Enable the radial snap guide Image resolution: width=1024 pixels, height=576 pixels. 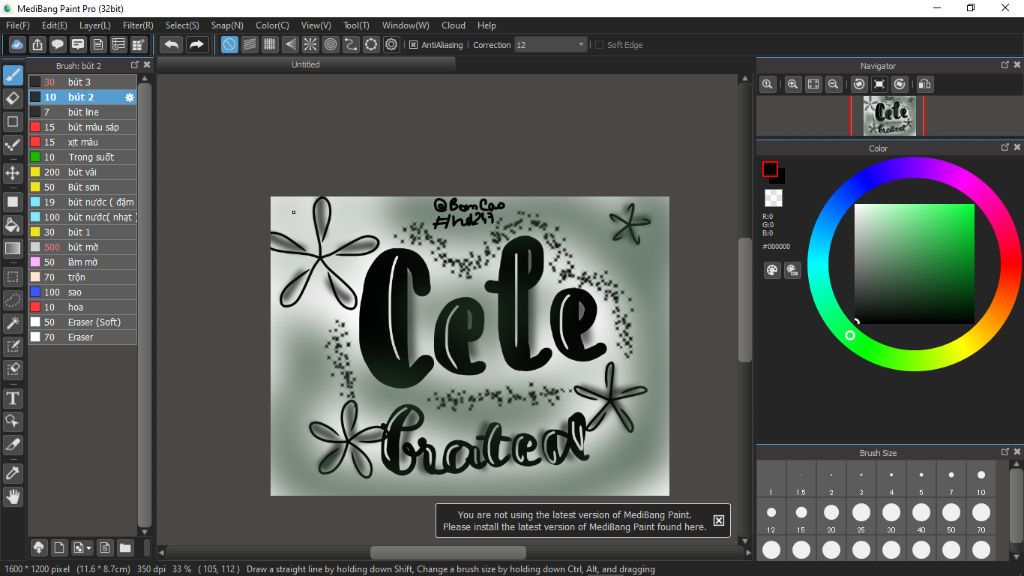[x=310, y=45]
